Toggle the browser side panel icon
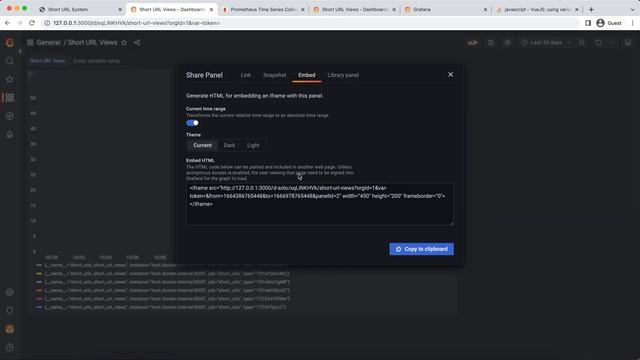The height and width of the screenshot is (360, 640). click(x=588, y=23)
